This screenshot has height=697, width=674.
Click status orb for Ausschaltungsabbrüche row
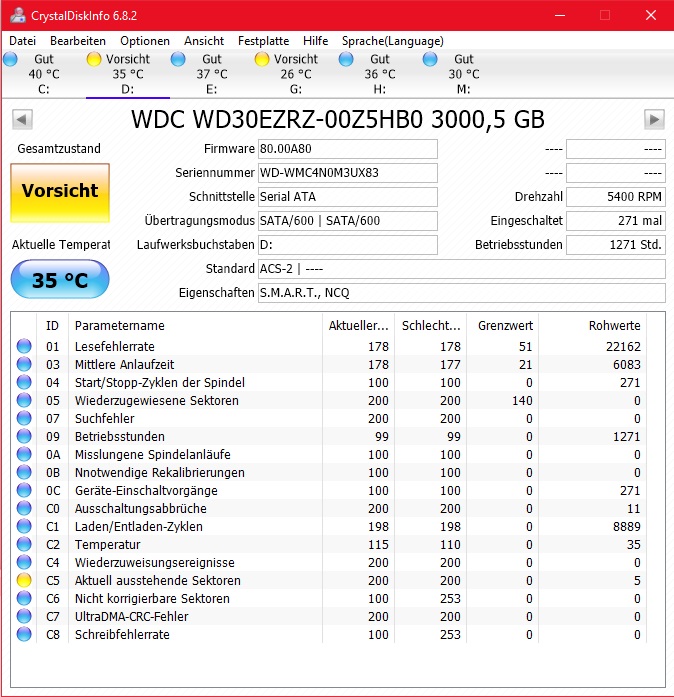point(24,509)
